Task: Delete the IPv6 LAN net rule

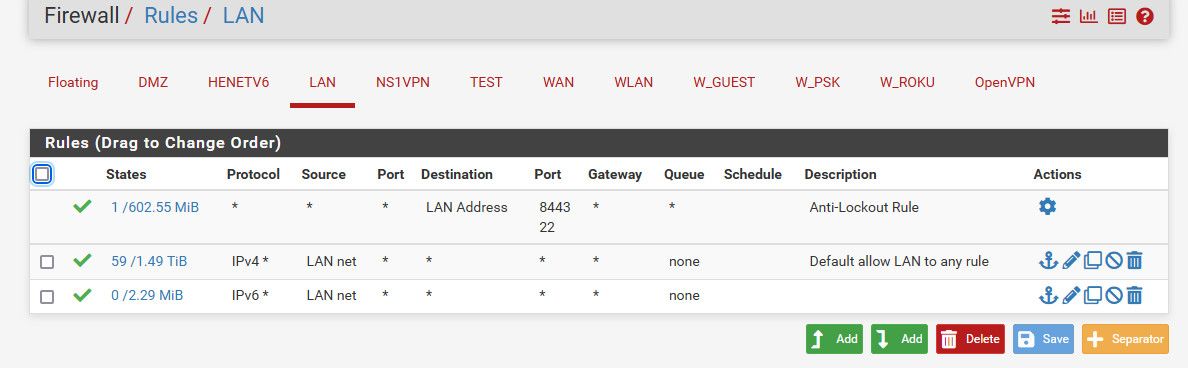Action: [1134, 295]
